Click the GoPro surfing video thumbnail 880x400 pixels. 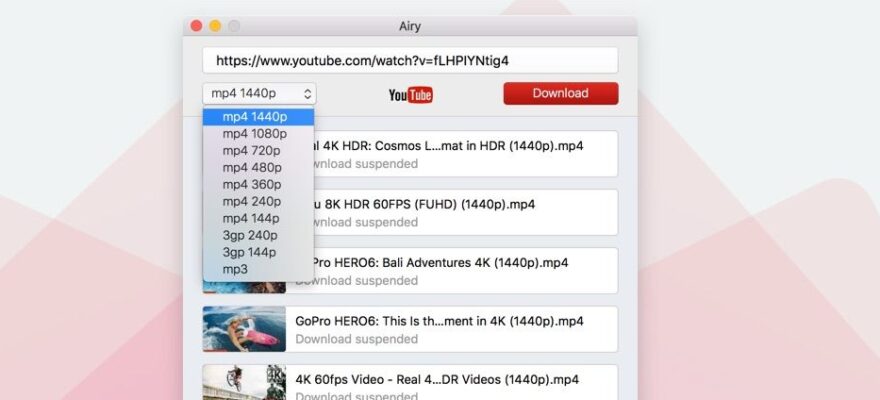(244, 329)
